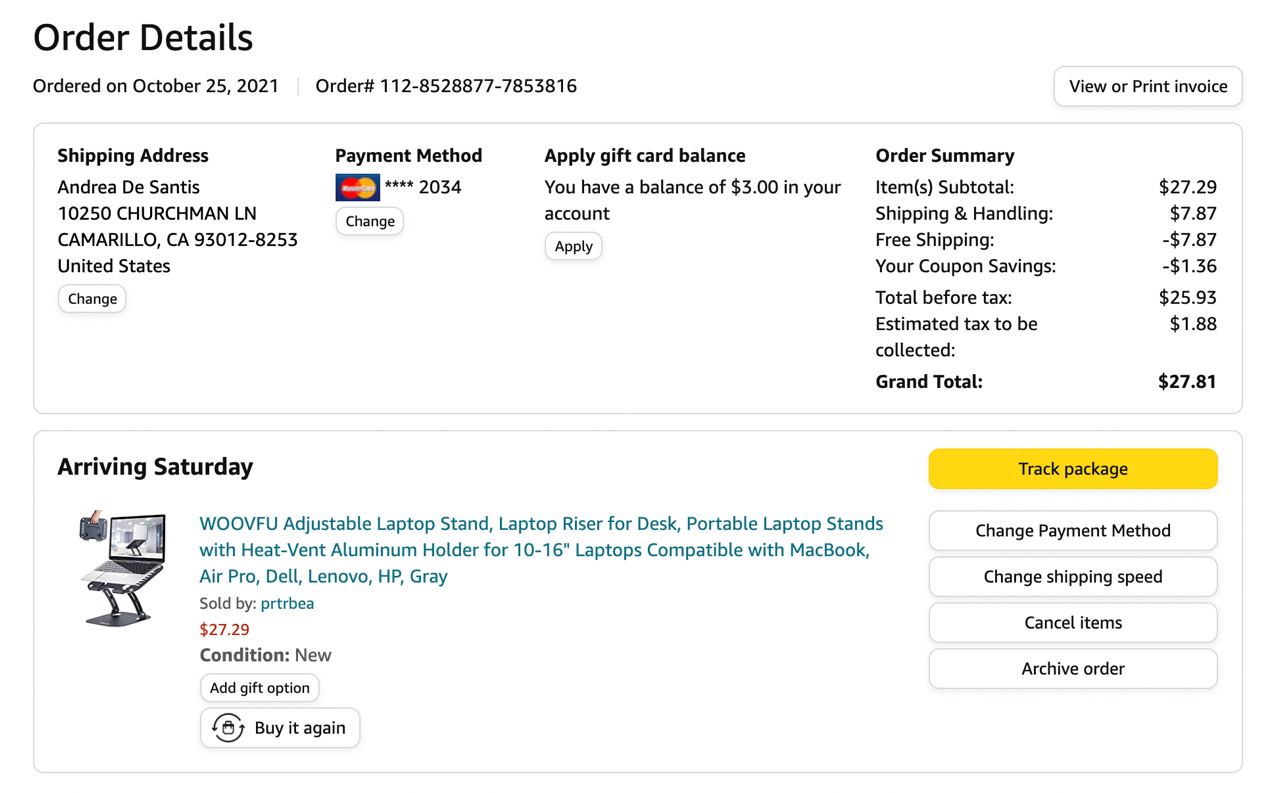Click the Buy it again button
1280x793 pixels.
point(299,728)
